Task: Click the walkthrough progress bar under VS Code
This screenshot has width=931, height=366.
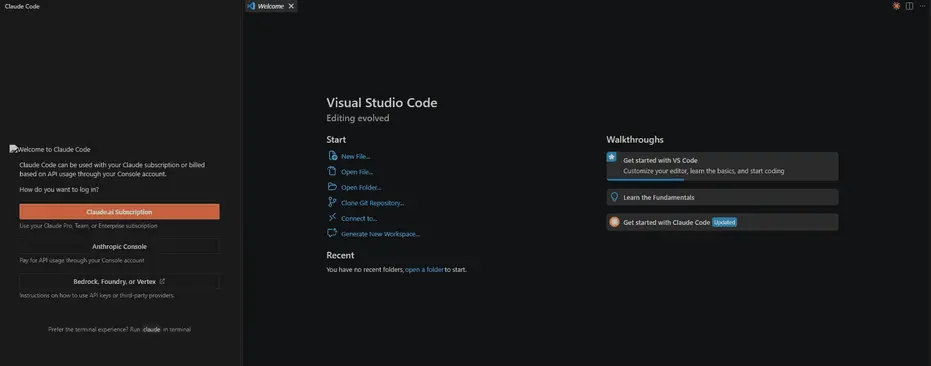Action: (645, 179)
